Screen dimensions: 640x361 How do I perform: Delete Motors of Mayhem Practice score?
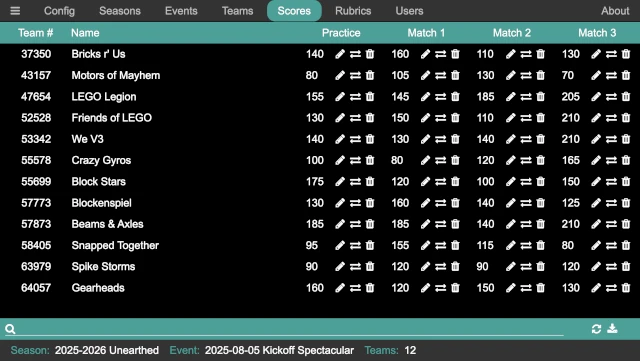pyautogui.click(x=370, y=75)
